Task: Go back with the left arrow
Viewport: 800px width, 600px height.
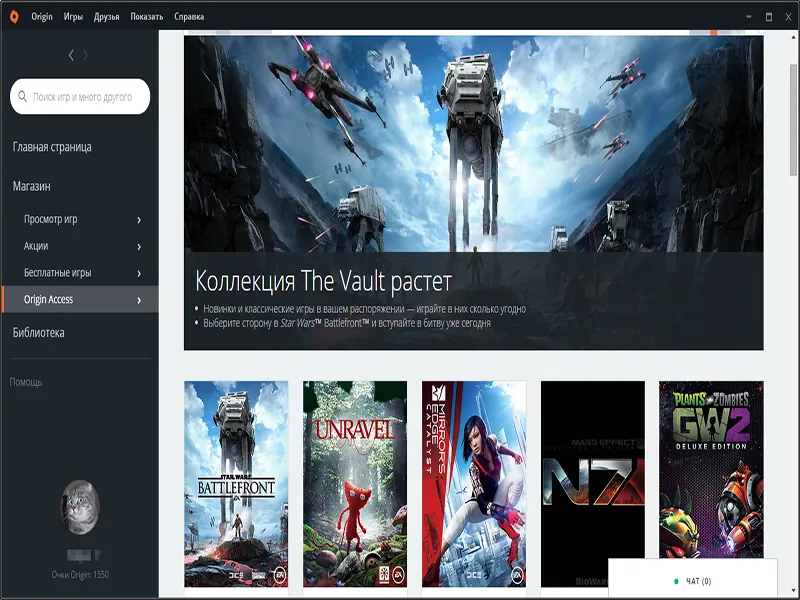Action: (71, 55)
